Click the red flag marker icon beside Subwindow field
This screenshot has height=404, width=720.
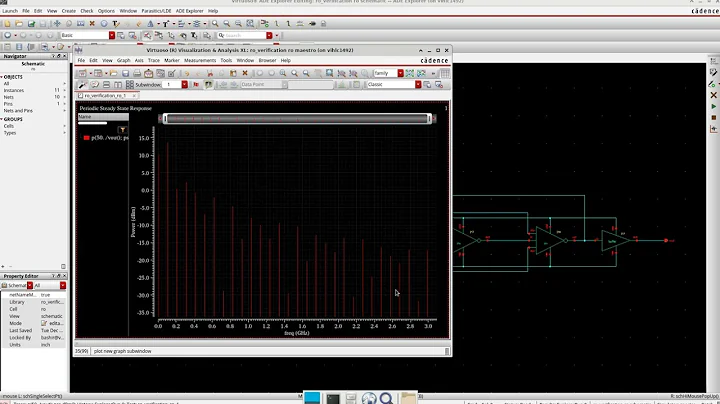[196, 84]
